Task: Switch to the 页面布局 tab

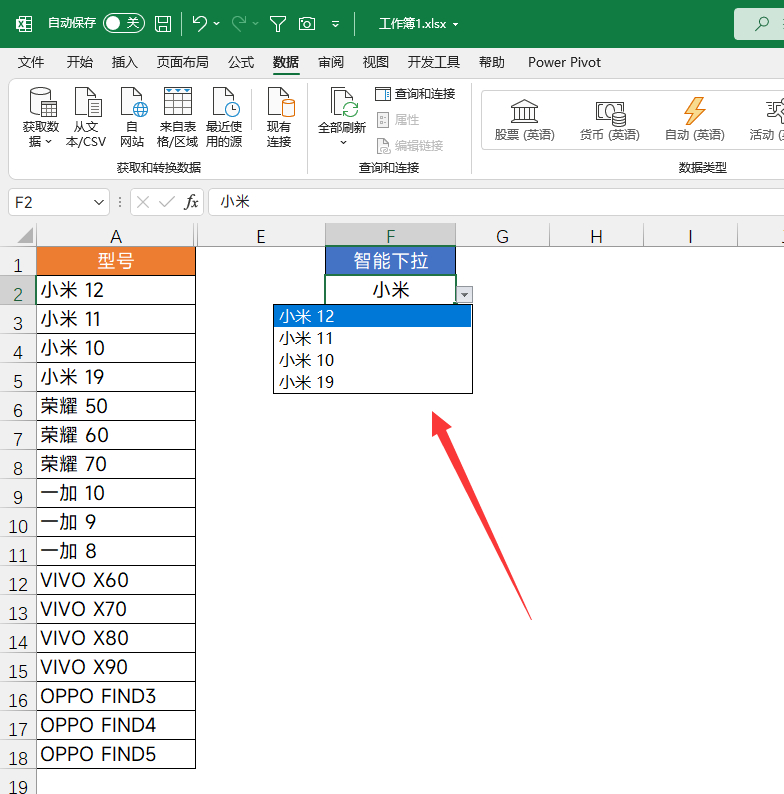Action: point(182,62)
